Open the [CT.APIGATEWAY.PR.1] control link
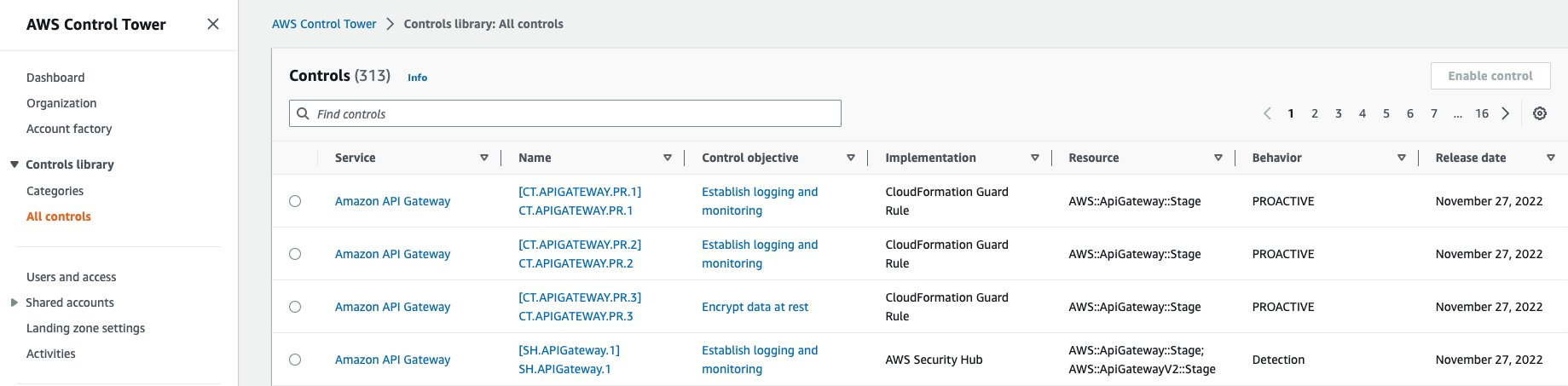 [580, 201]
